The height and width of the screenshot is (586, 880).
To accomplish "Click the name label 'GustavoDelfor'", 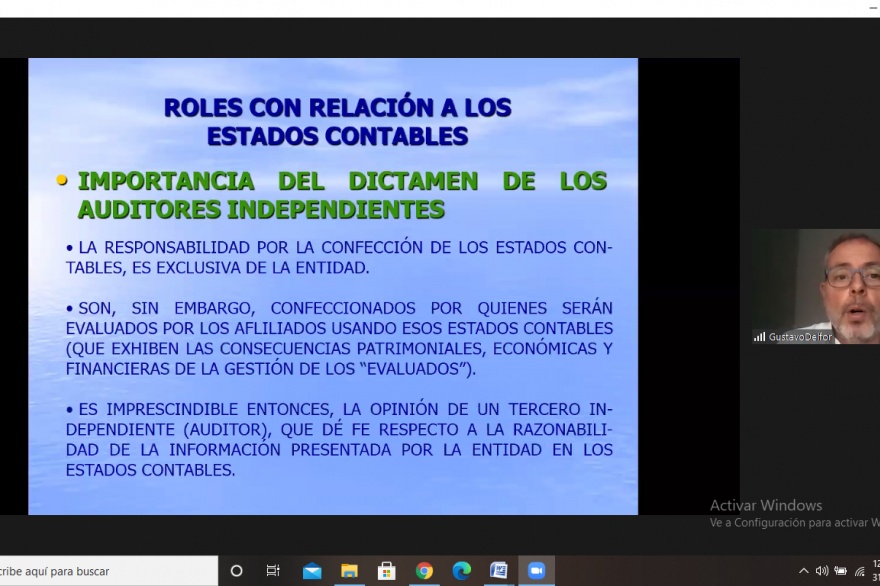I will click(800, 337).
